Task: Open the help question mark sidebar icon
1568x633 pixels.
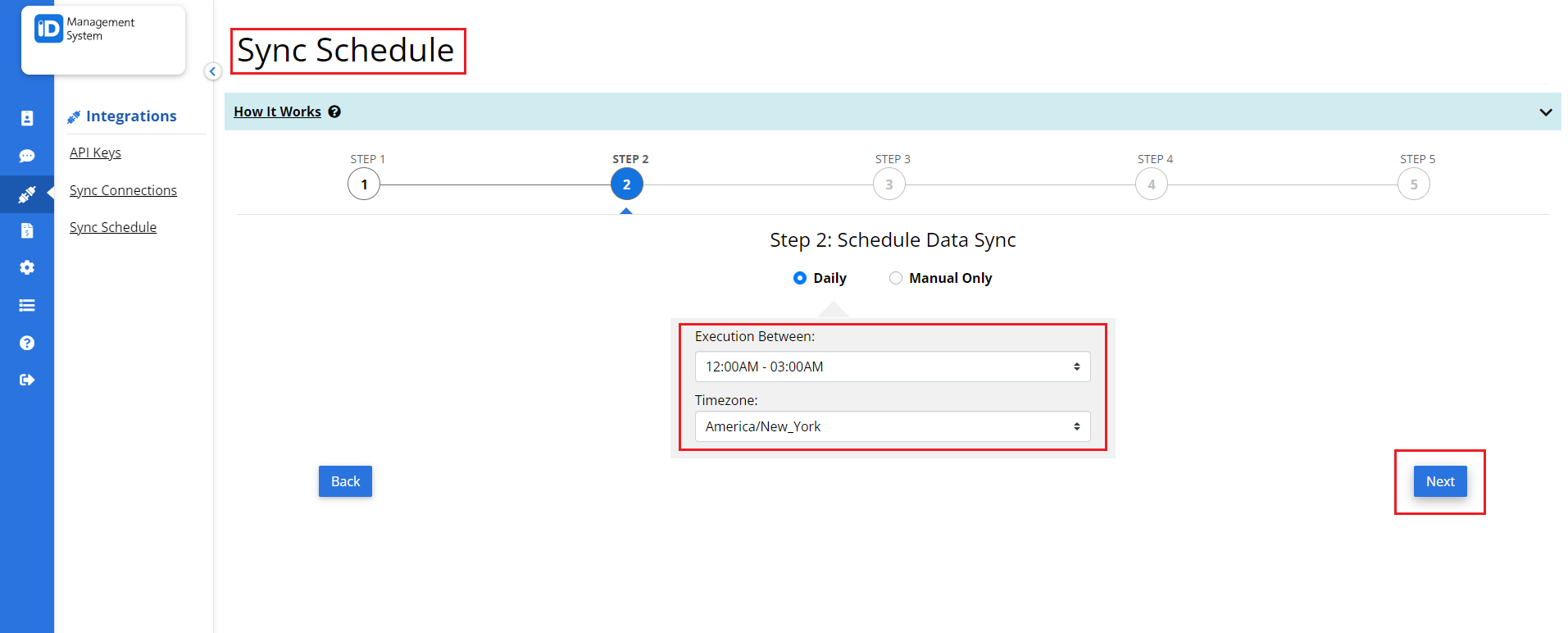Action: click(27, 343)
